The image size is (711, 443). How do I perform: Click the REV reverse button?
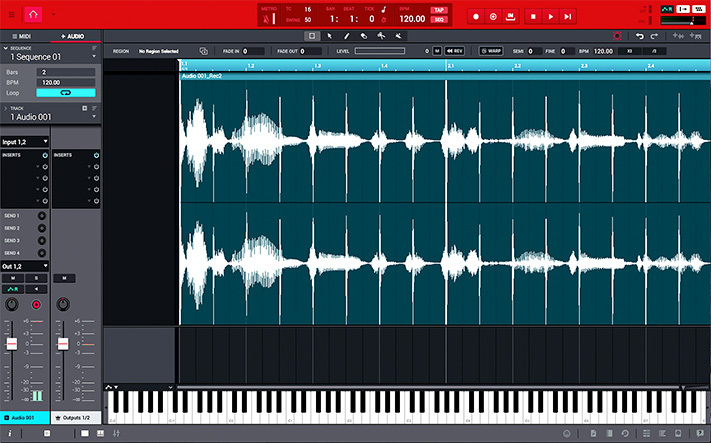tap(455, 50)
